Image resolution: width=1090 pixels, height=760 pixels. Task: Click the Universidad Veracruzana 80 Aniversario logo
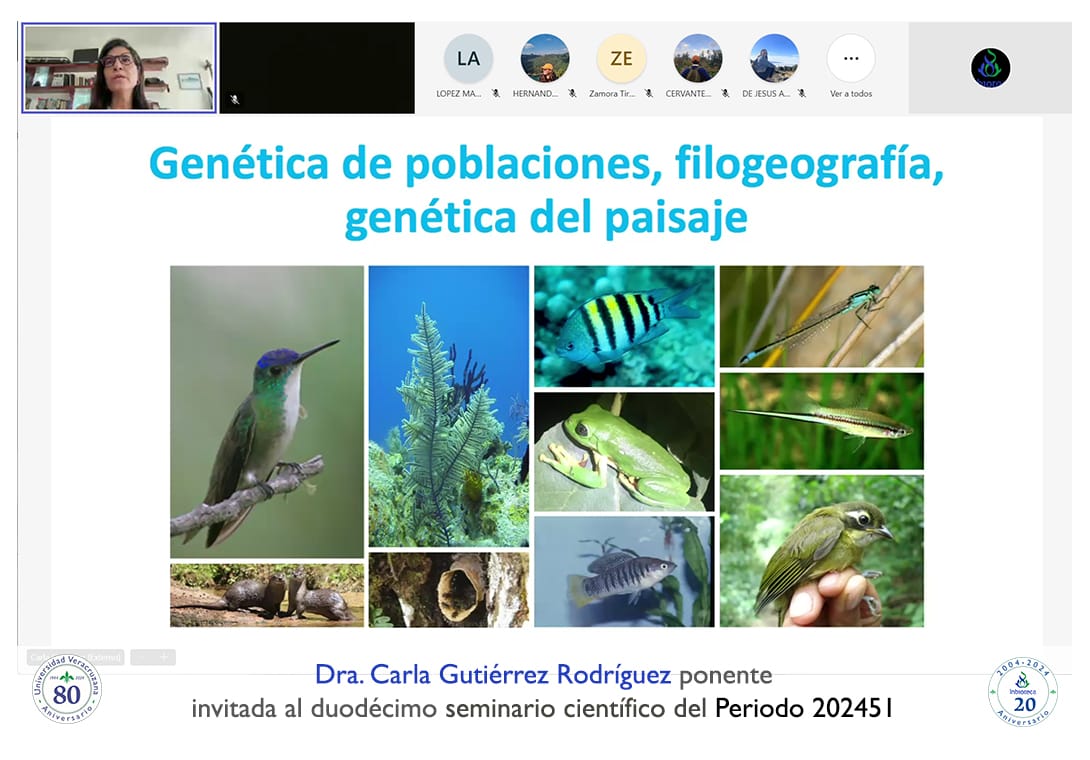[66, 690]
